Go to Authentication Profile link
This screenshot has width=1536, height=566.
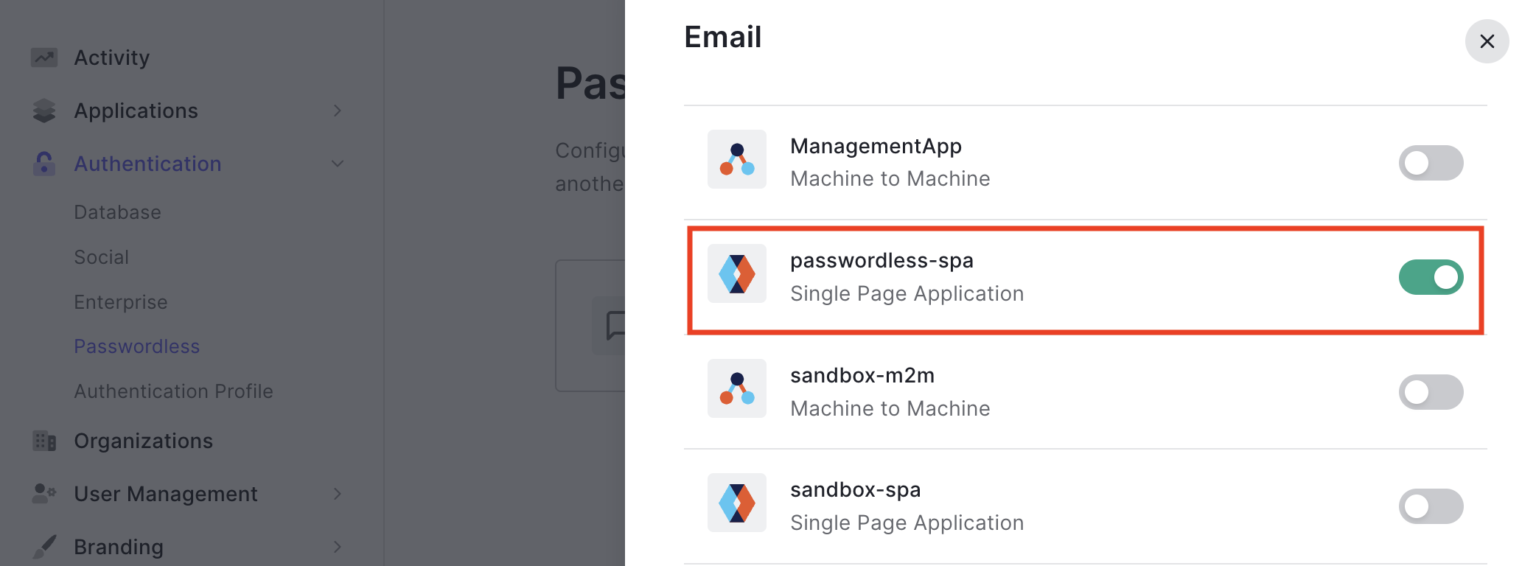pos(173,391)
